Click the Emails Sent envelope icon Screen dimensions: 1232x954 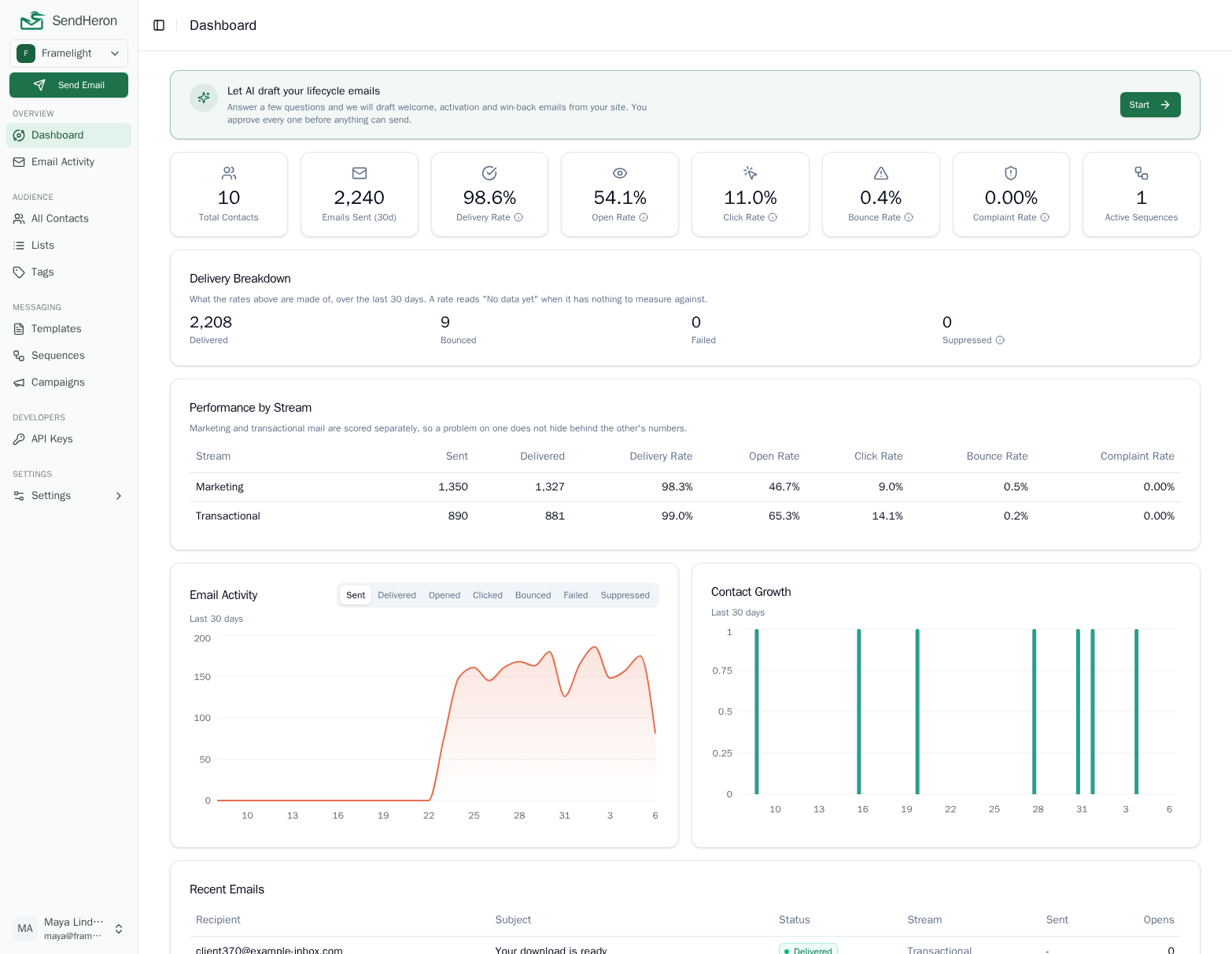click(x=360, y=173)
